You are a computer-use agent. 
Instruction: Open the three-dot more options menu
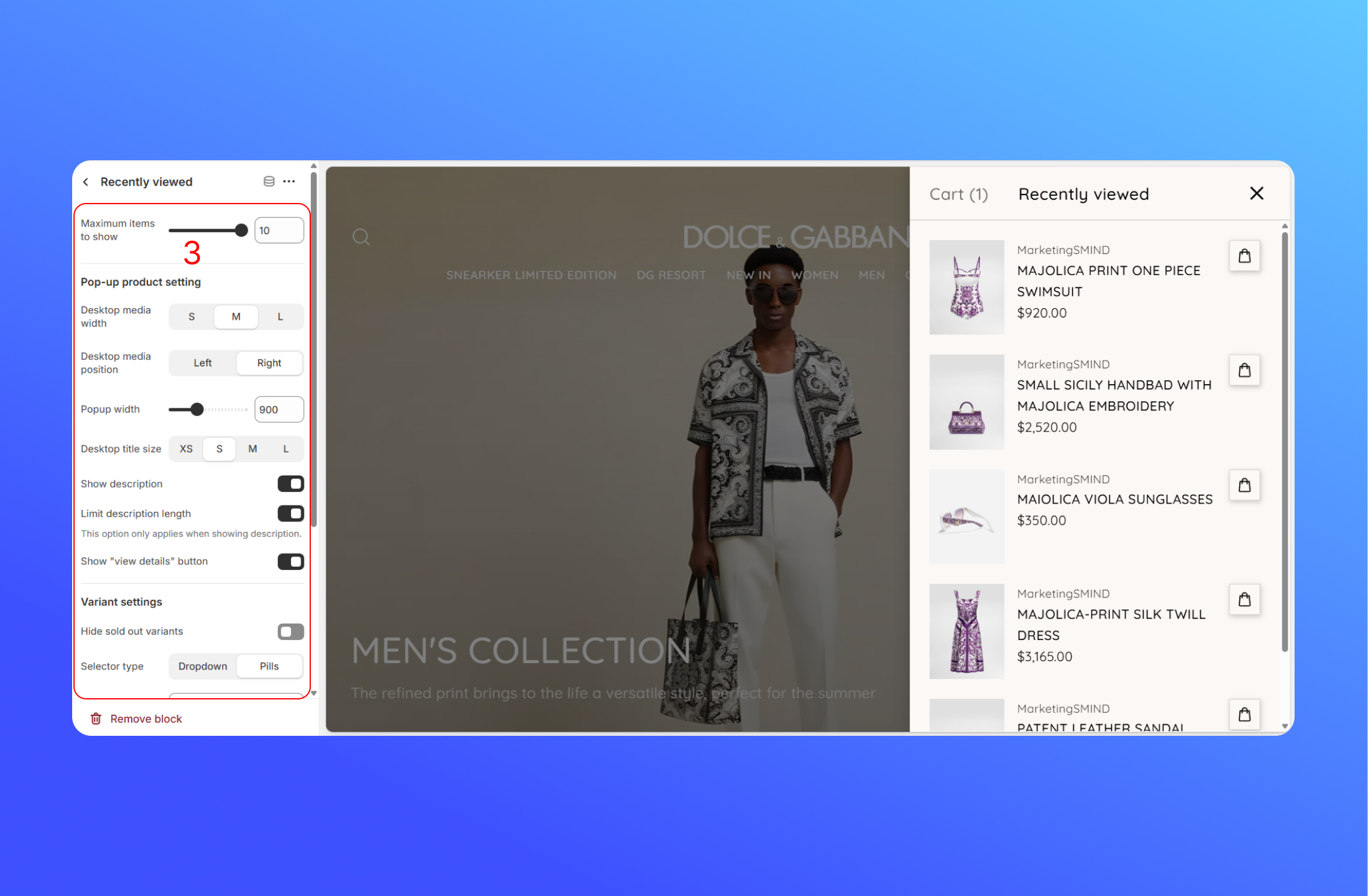pyautogui.click(x=289, y=181)
